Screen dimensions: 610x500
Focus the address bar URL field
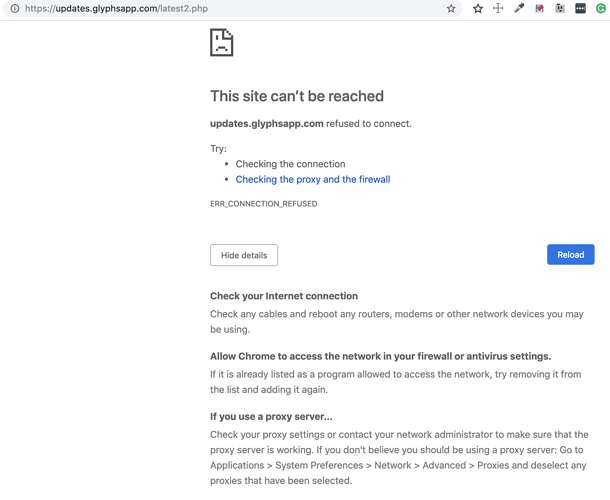tap(233, 9)
